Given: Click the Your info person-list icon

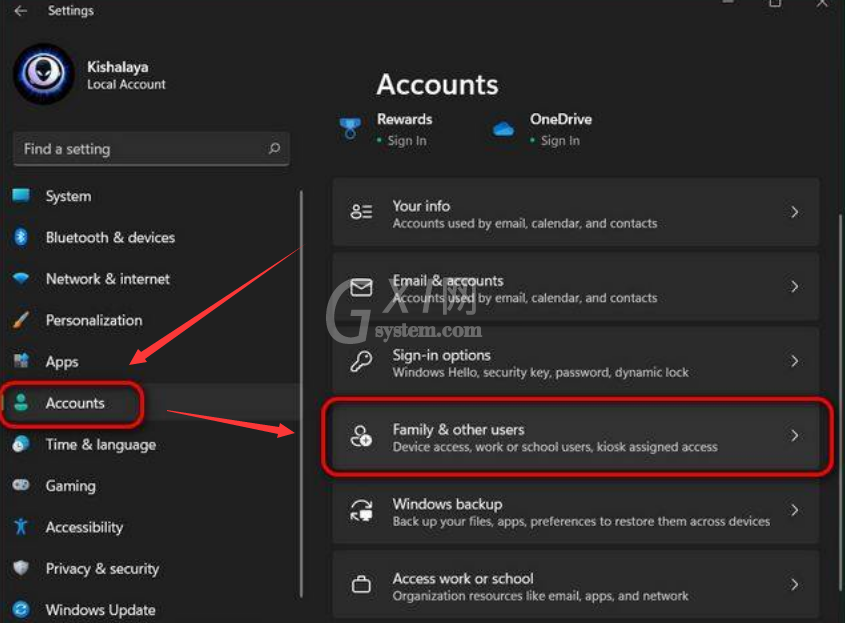Looking at the screenshot, I should point(361,212).
